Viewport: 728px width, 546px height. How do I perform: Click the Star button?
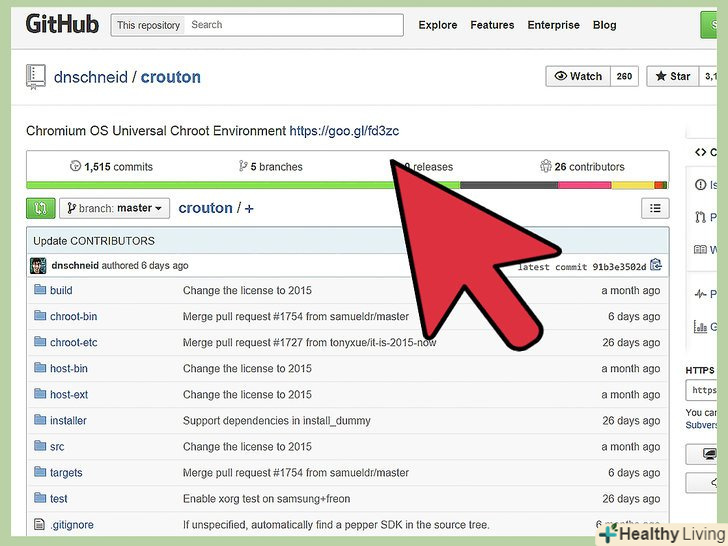[673, 76]
